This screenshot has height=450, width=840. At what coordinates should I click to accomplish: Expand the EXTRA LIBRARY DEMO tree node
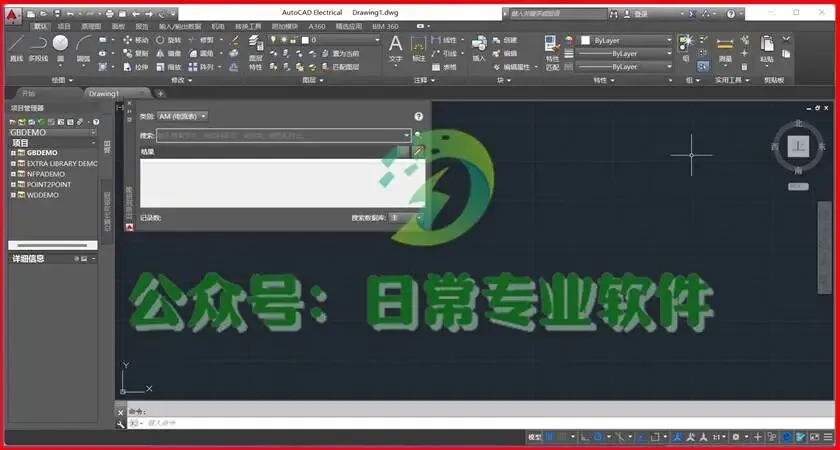coord(13,163)
